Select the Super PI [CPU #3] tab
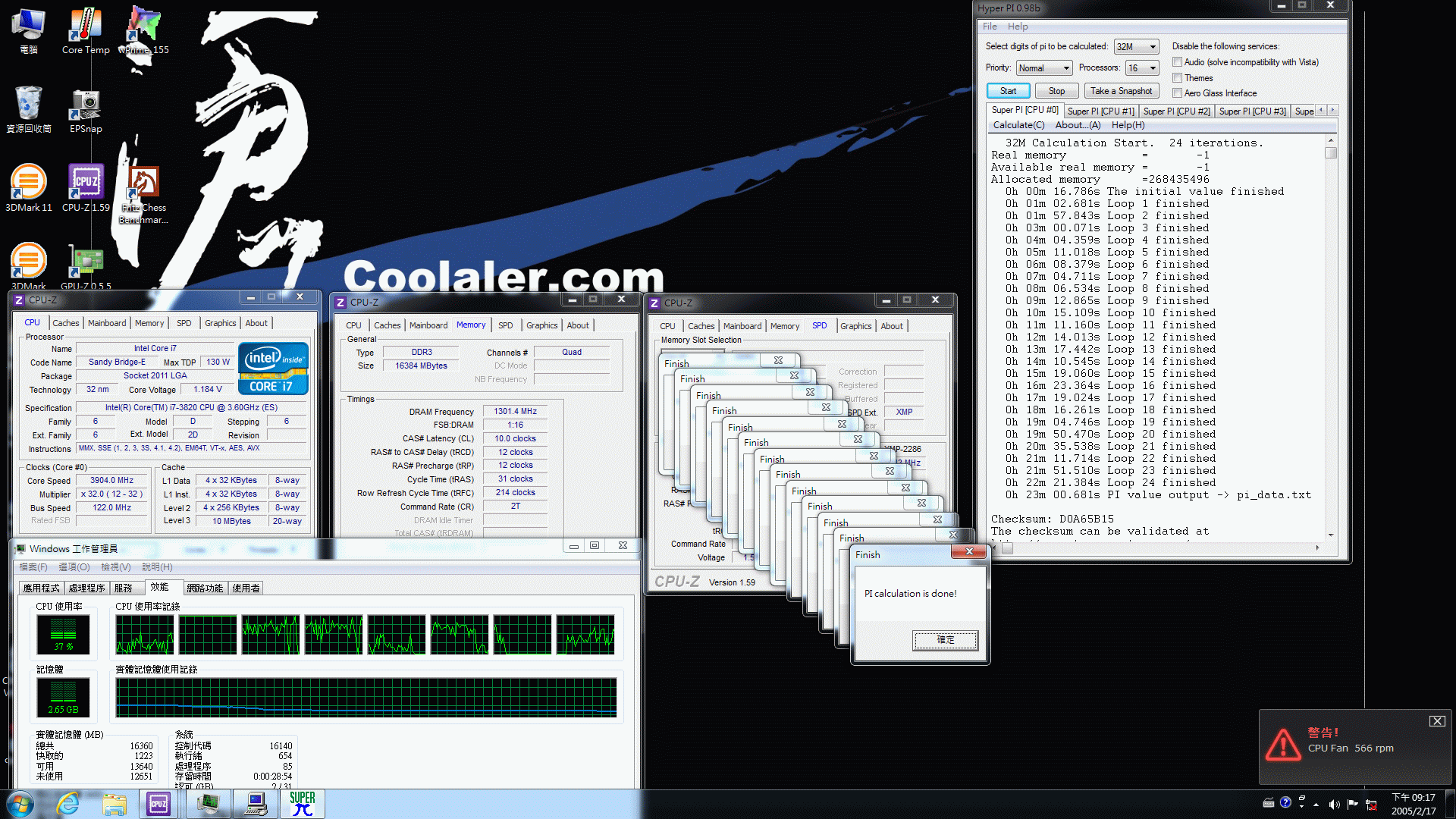Viewport: 1456px width, 819px height. point(1252,111)
